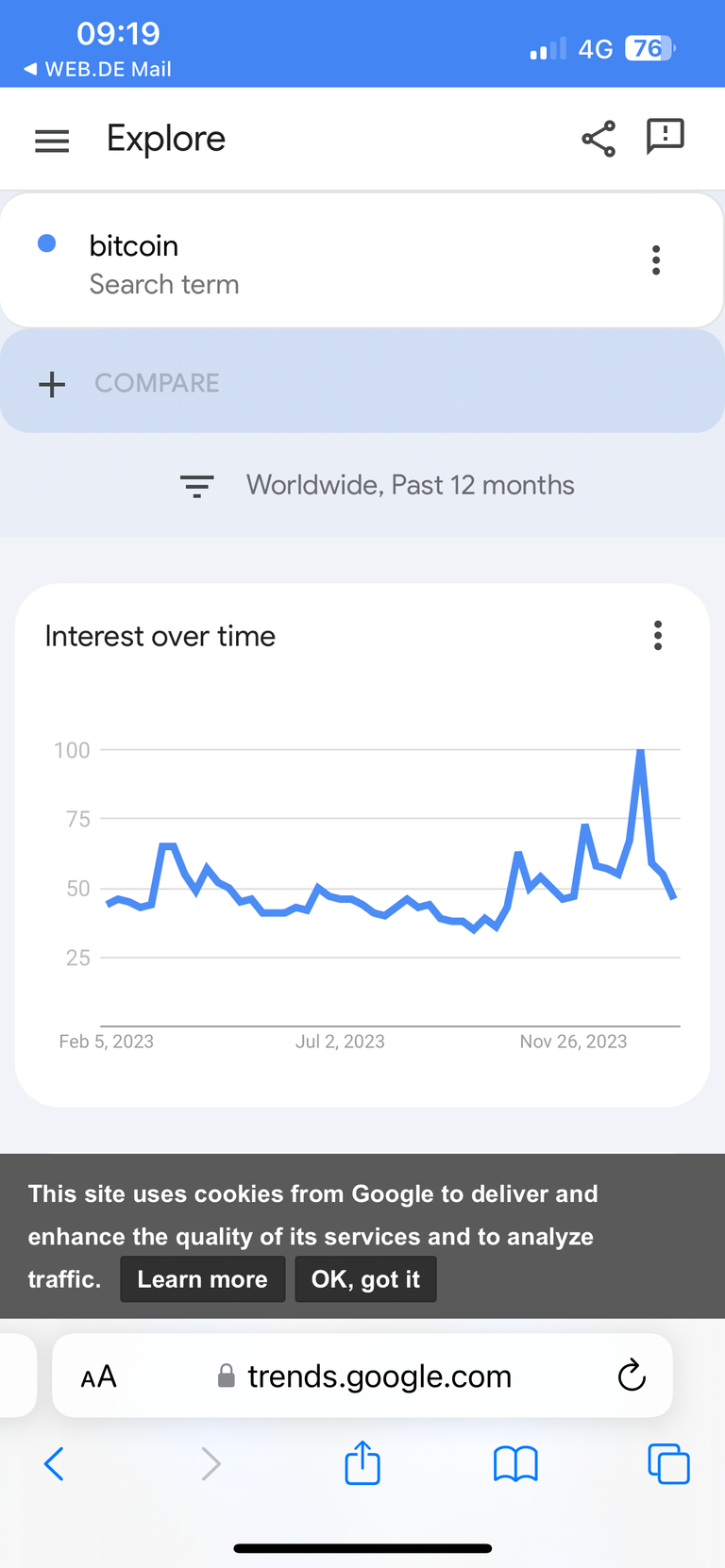Viewport: 725px width, 1568px height.
Task: Go back with Safari back arrow
Action: [54, 1464]
